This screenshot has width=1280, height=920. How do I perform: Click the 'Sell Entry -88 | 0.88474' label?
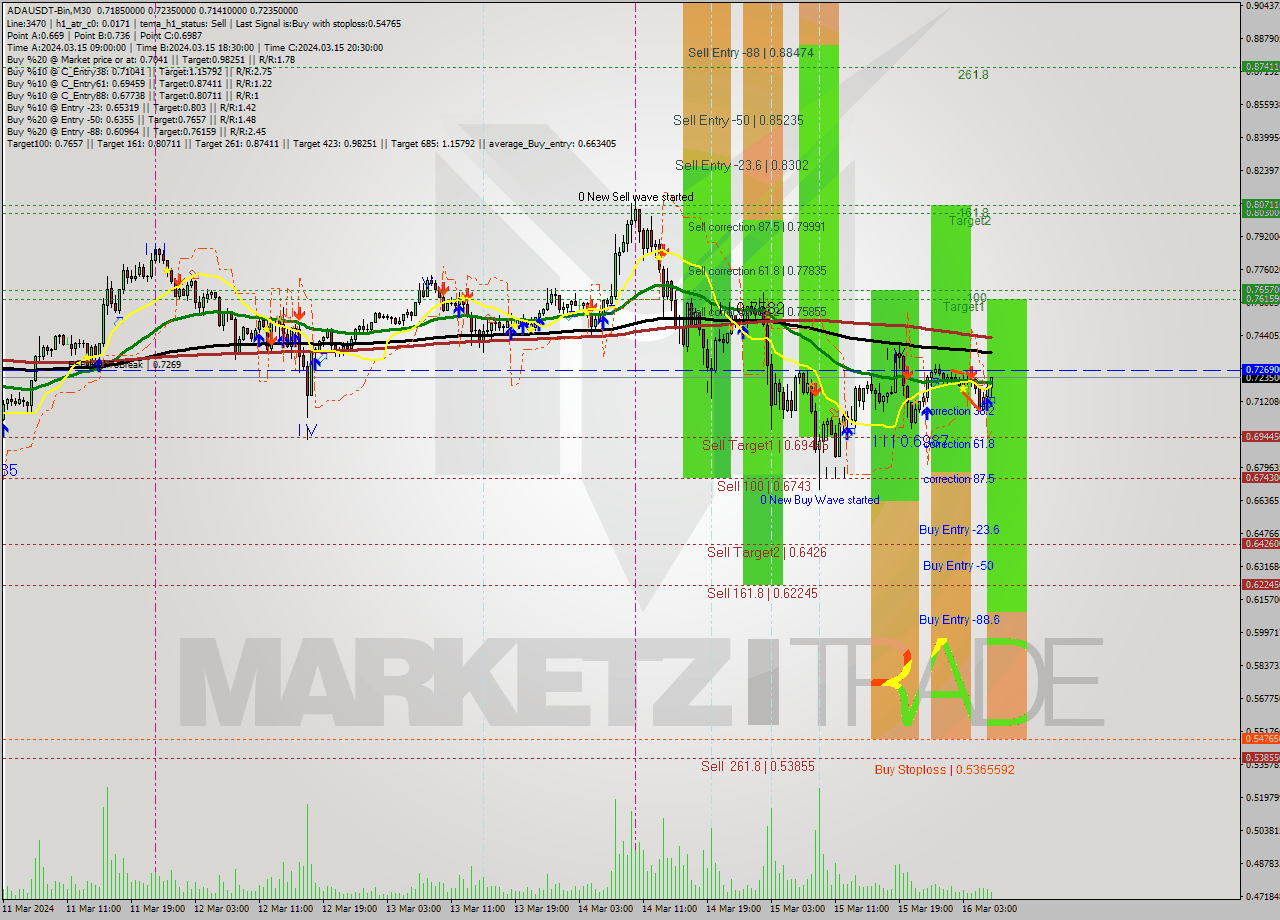(x=750, y=52)
